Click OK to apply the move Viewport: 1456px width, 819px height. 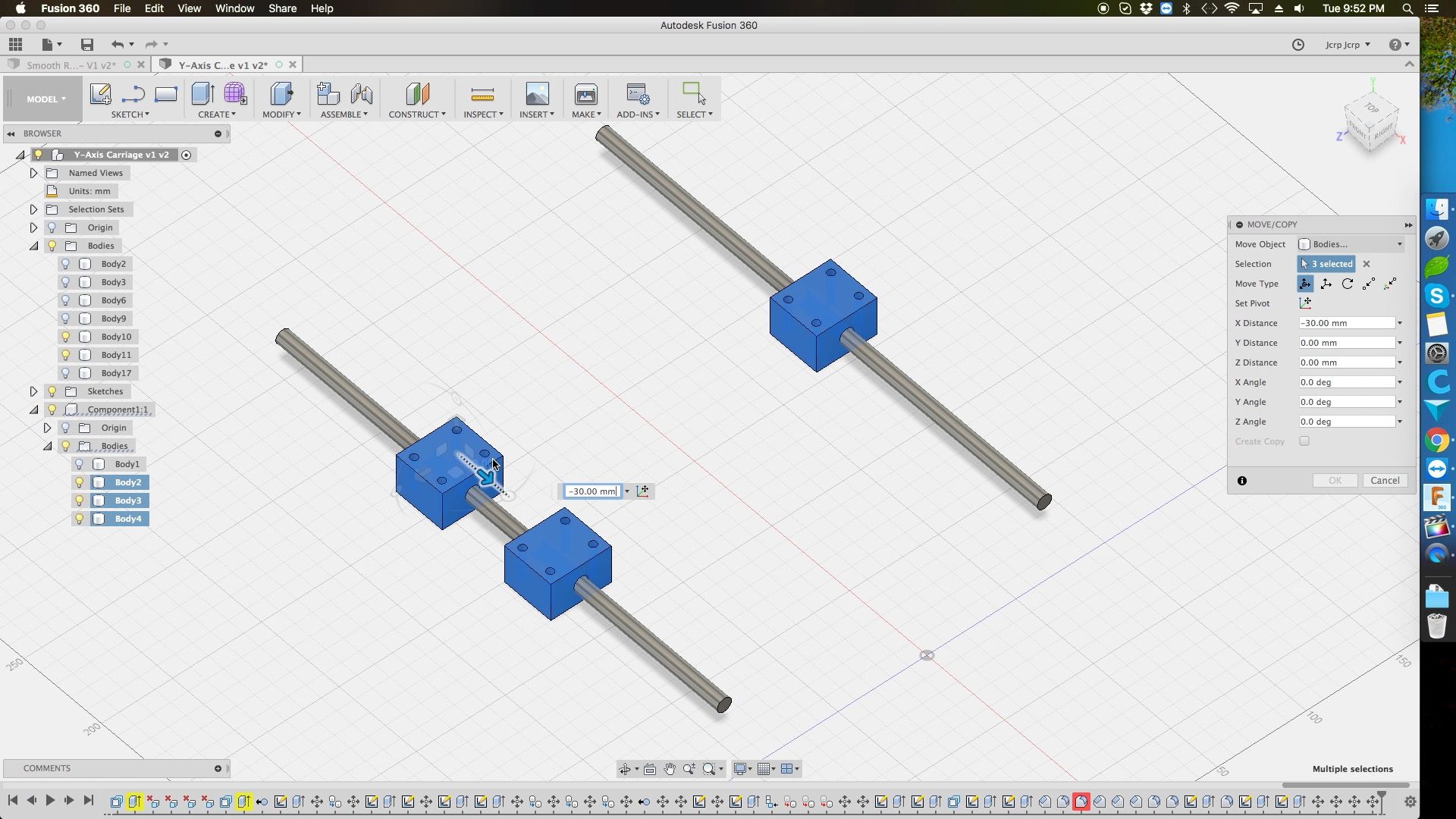point(1335,480)
